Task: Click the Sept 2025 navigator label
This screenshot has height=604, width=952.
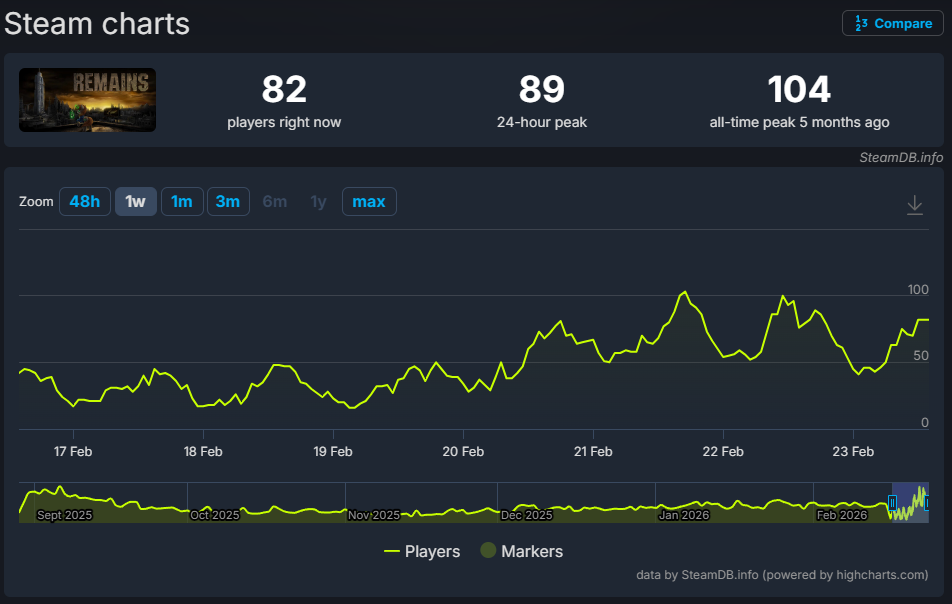Action: 64,515
